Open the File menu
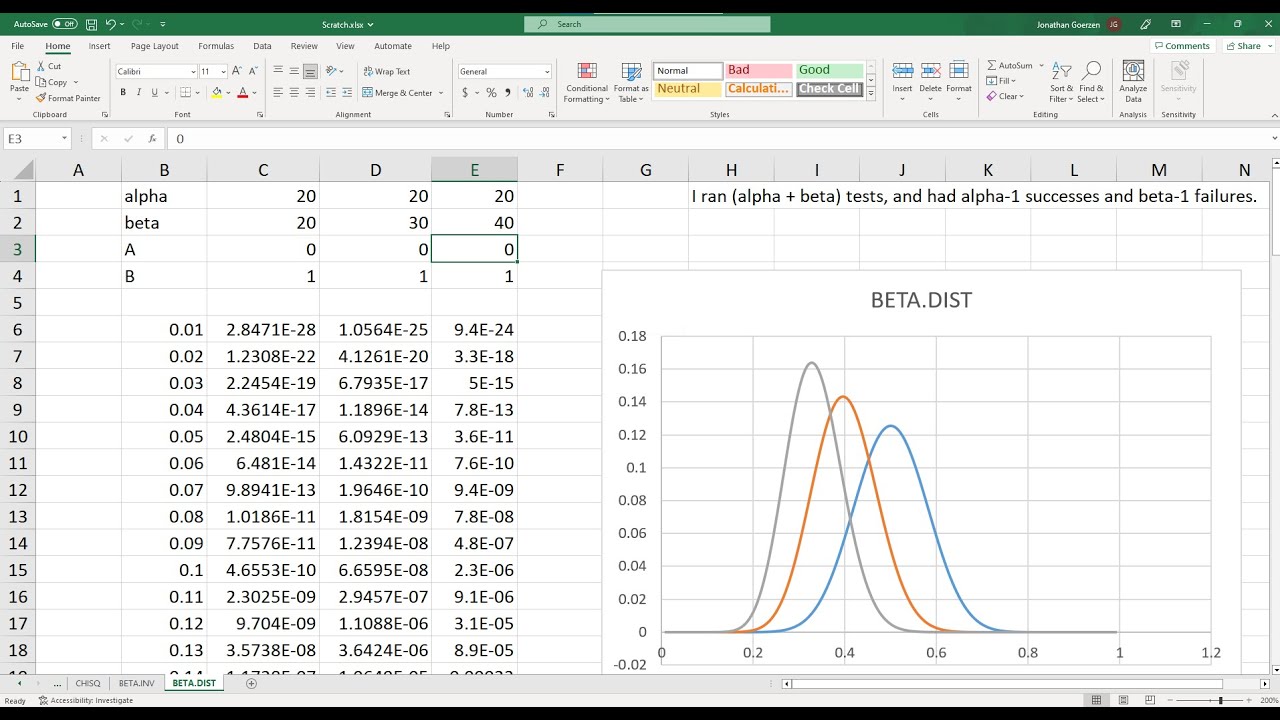The height and width of the screenshot is (720, 1280). 18,46
